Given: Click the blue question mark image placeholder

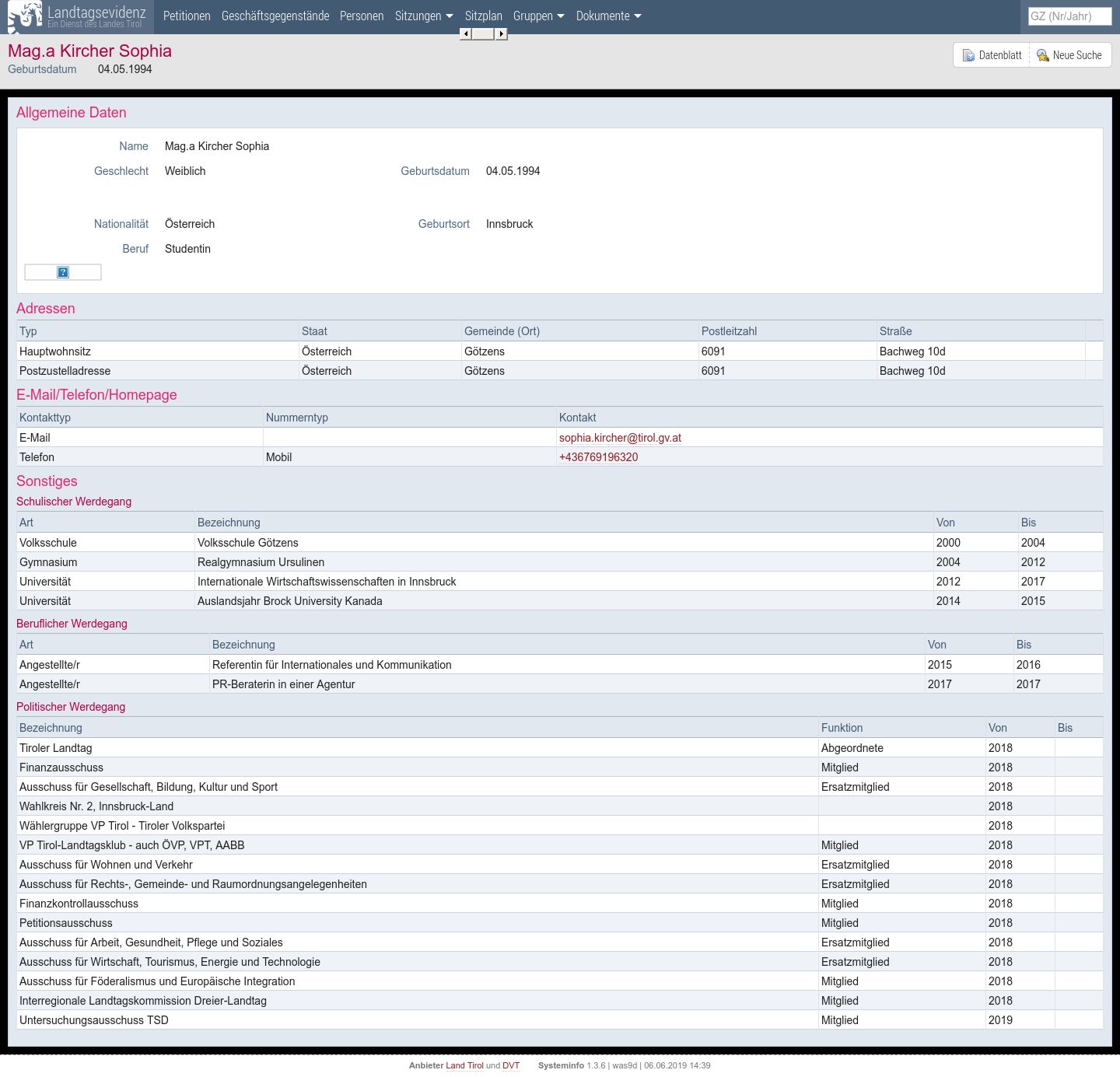Looking at the screenshot, I should click(63, 272).
